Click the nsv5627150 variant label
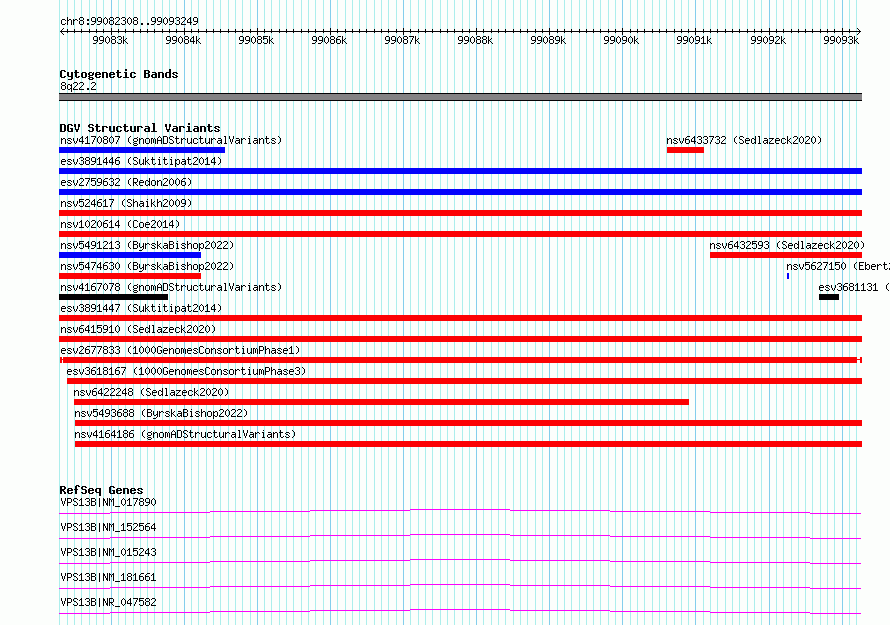 (x=838, y=266)
